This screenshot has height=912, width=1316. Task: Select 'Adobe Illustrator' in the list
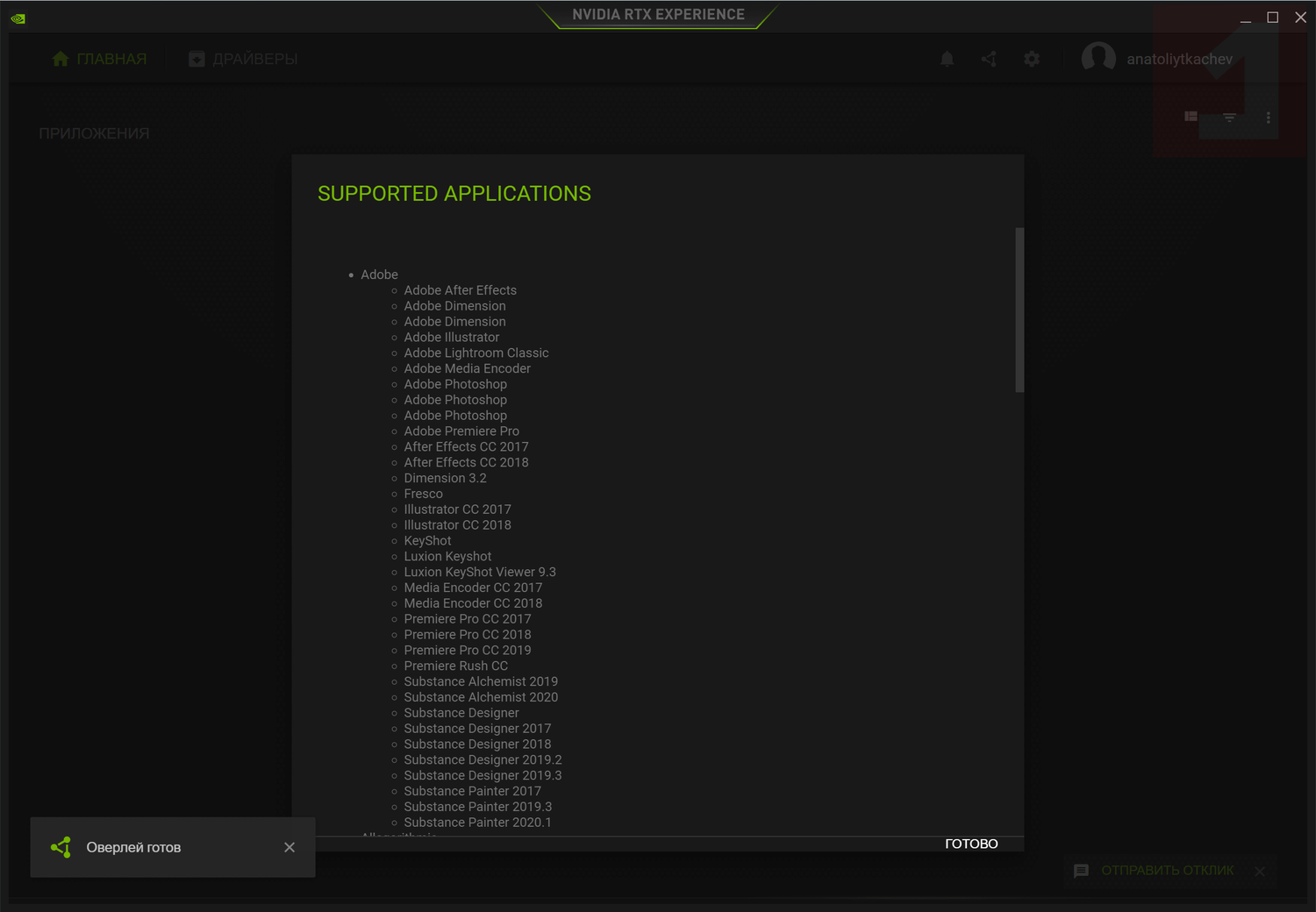click(452, 338)
